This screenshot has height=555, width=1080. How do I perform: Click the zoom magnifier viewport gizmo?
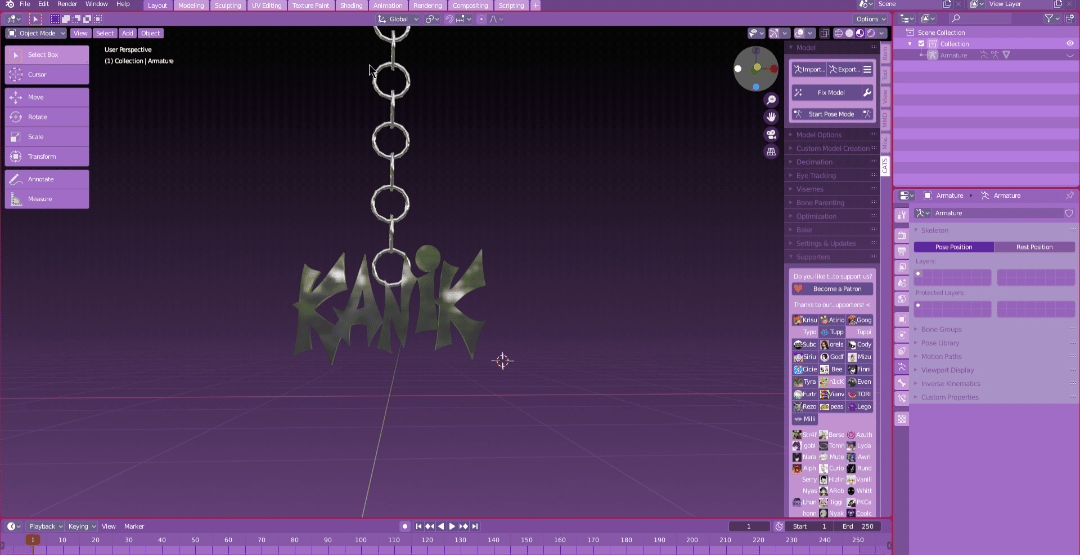coord(771,100)
